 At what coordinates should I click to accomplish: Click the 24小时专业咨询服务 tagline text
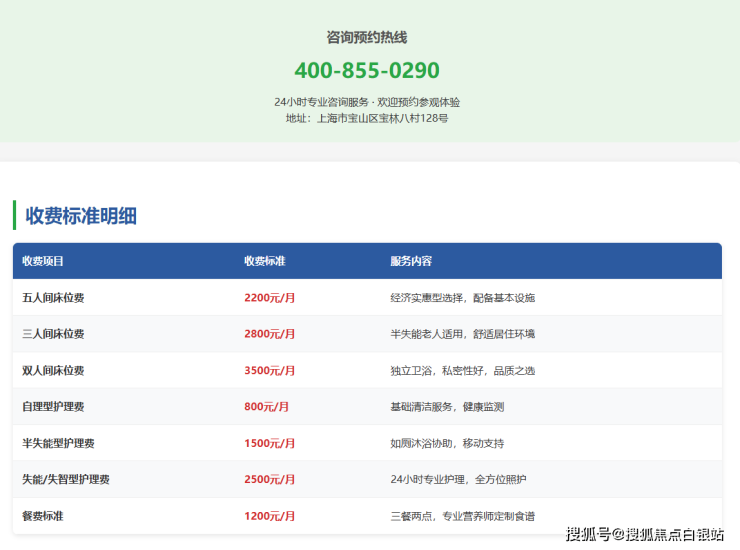[x=367, y=102]
